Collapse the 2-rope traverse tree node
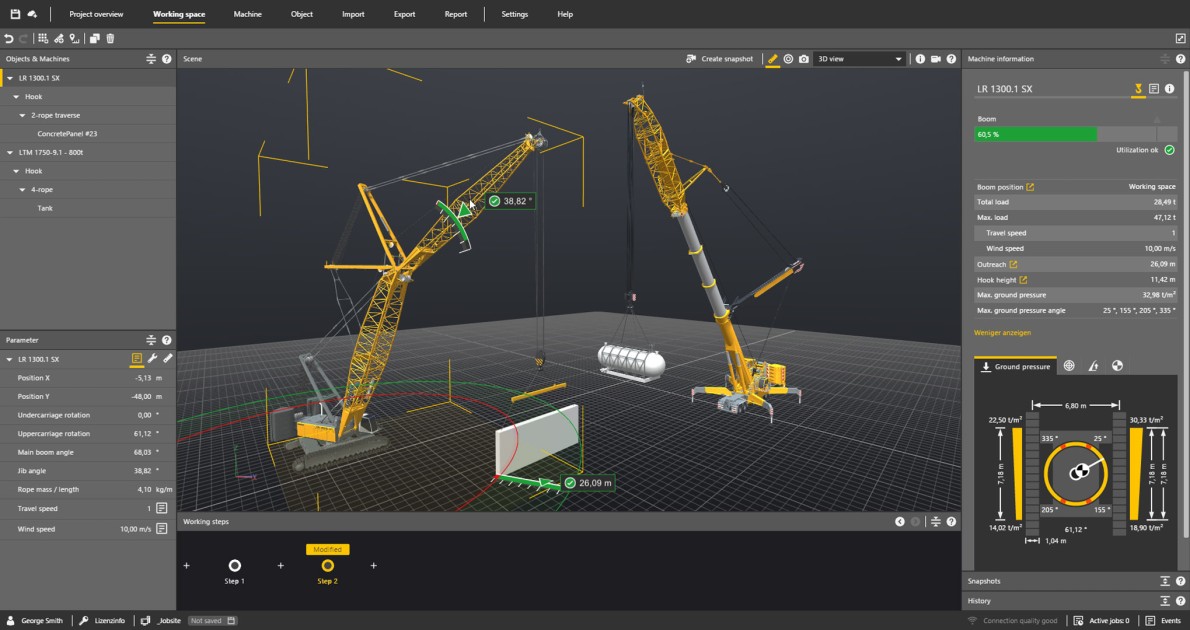 22,116
